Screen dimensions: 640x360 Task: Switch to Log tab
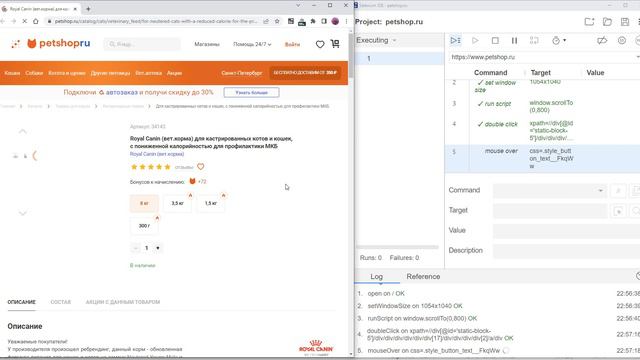(x=376, y=276)
